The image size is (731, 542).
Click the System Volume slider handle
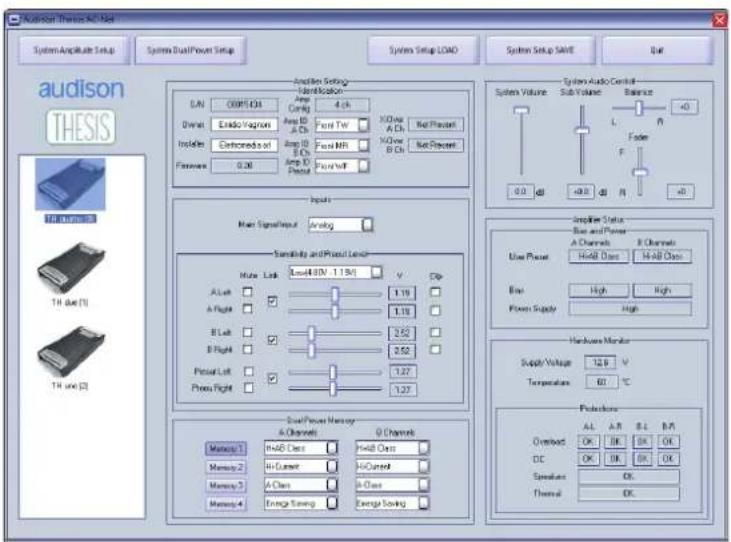click(521, 110)
